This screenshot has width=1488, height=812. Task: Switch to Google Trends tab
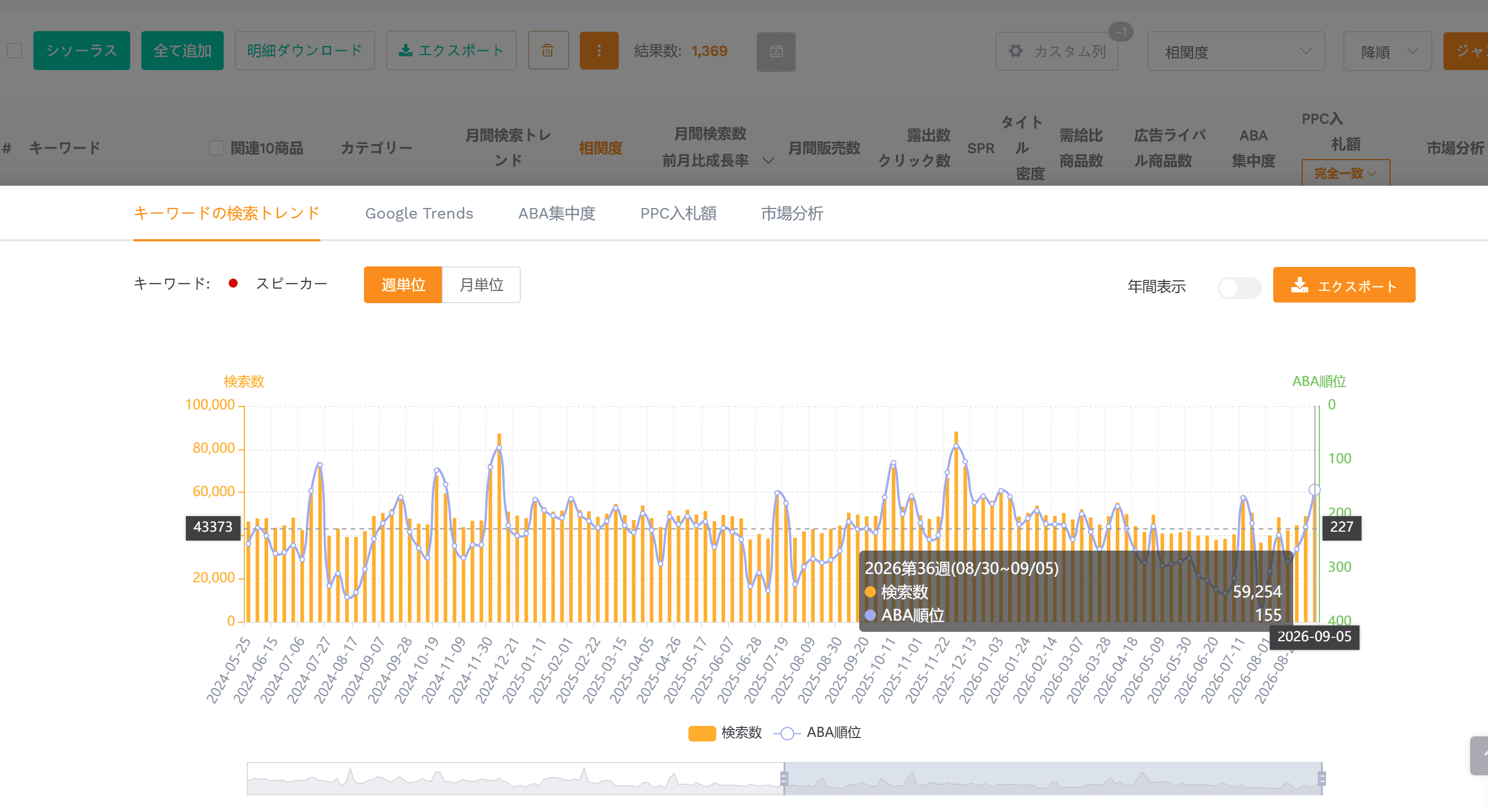coord(419,213)
